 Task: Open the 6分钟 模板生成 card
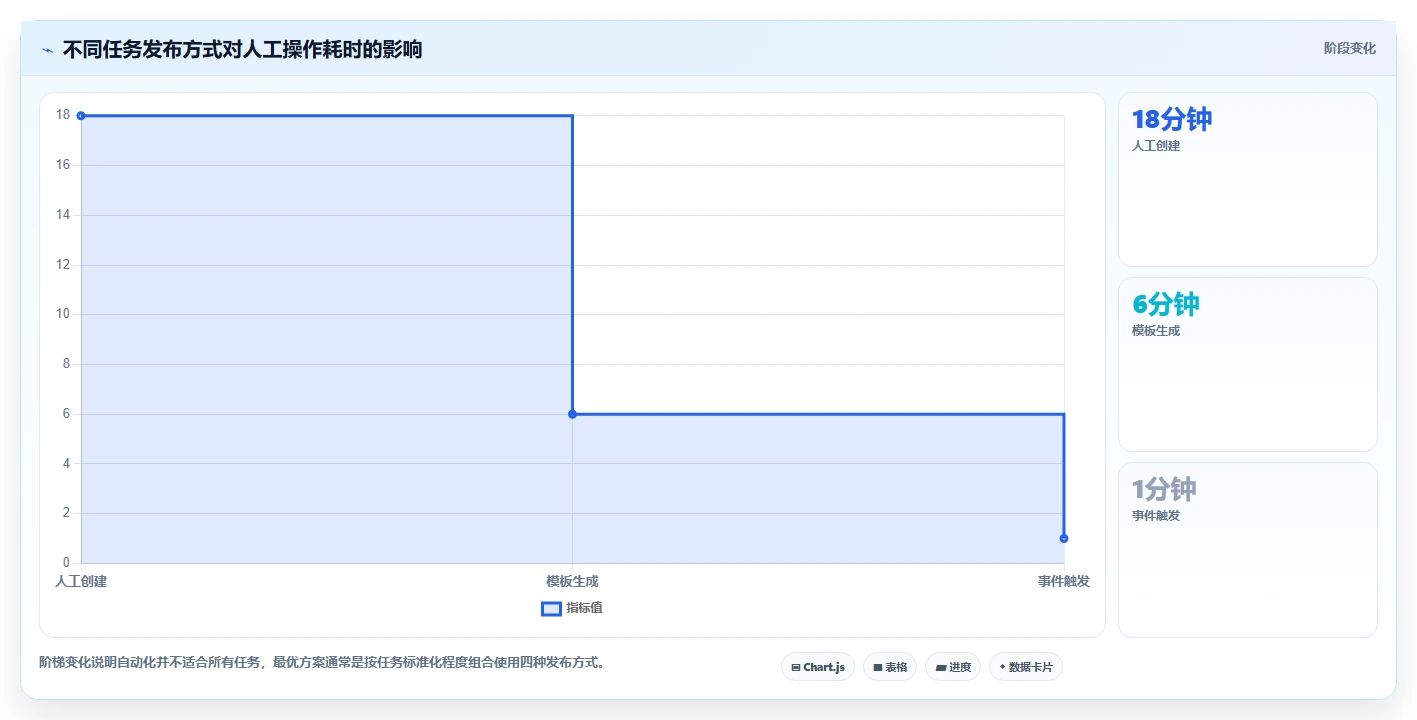pos(1247,365)
